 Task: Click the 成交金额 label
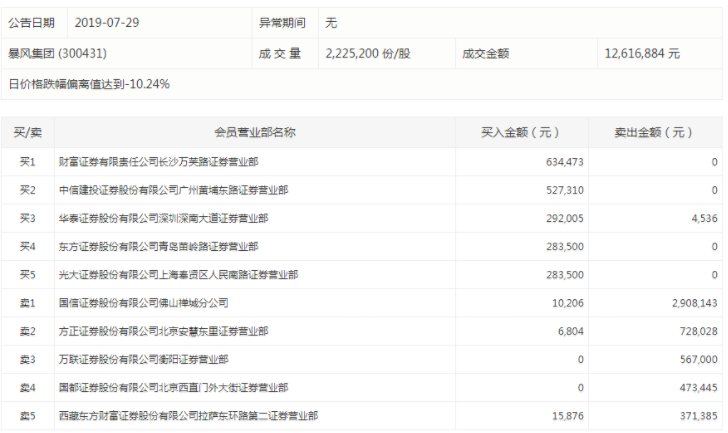pyautogui.click(x=485, y=53)
